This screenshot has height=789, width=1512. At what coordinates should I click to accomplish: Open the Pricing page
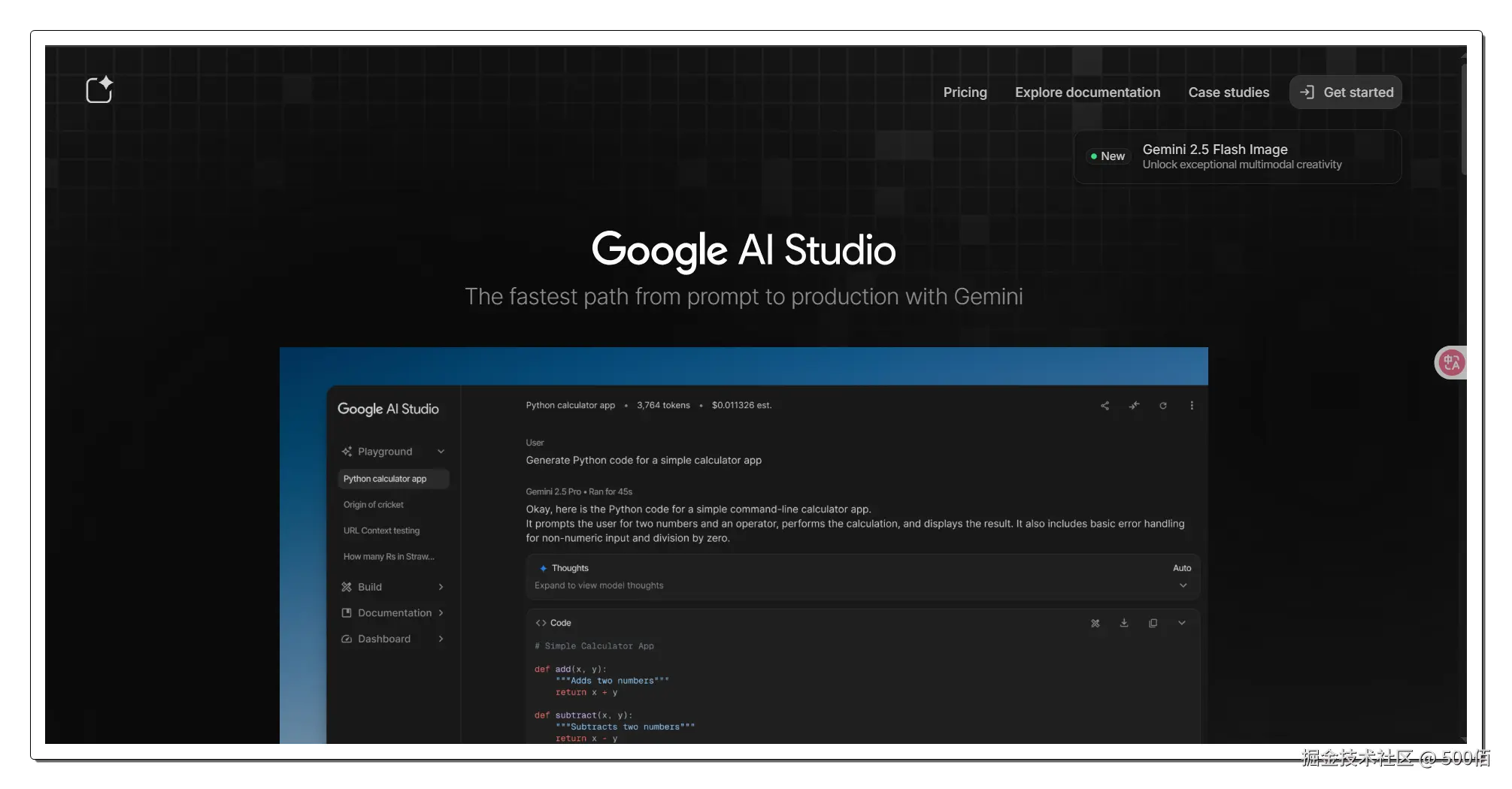pyautogui.click(x=965, y=92)
